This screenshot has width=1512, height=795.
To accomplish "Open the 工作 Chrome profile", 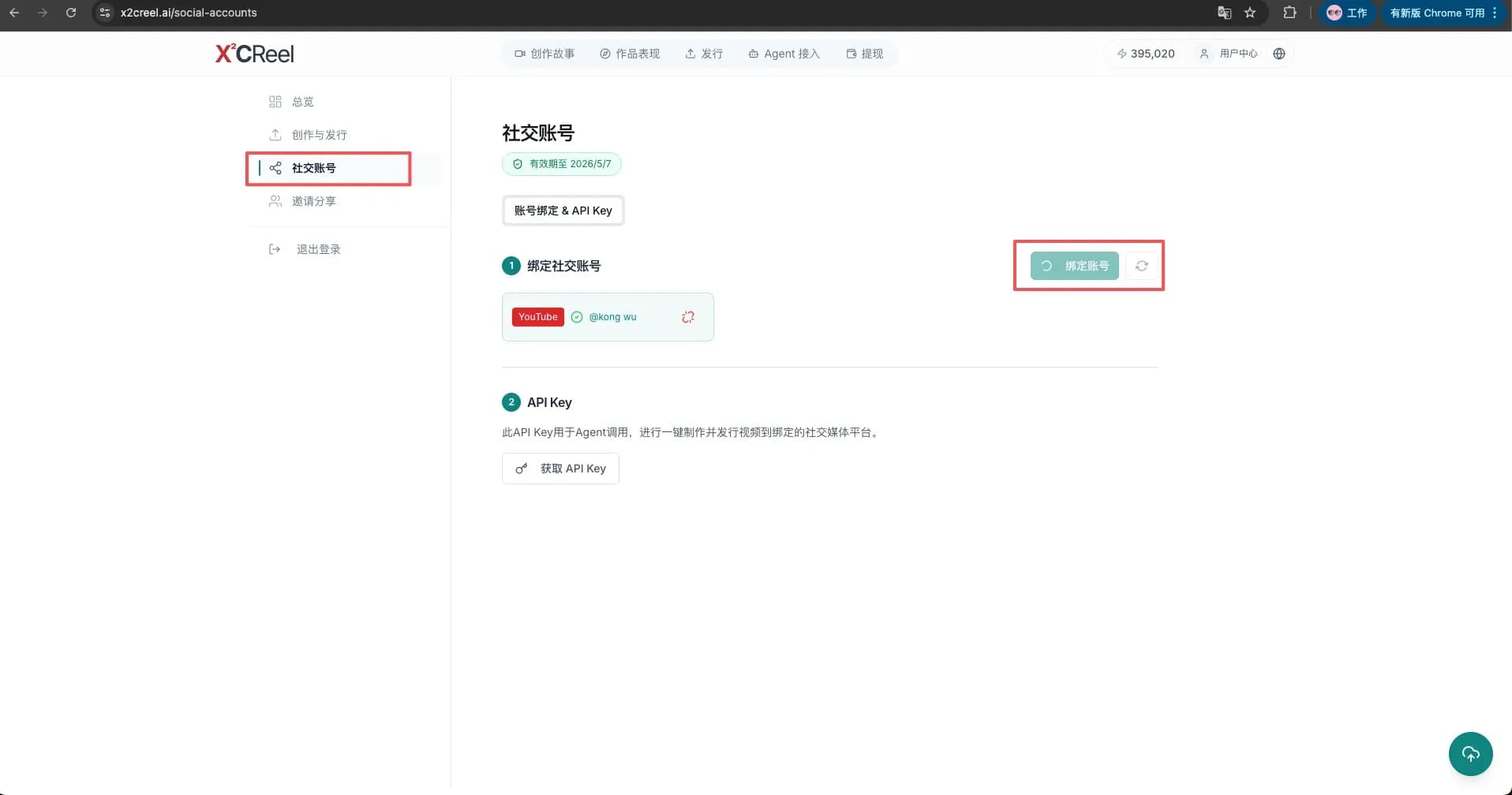I will (1347, 13).
